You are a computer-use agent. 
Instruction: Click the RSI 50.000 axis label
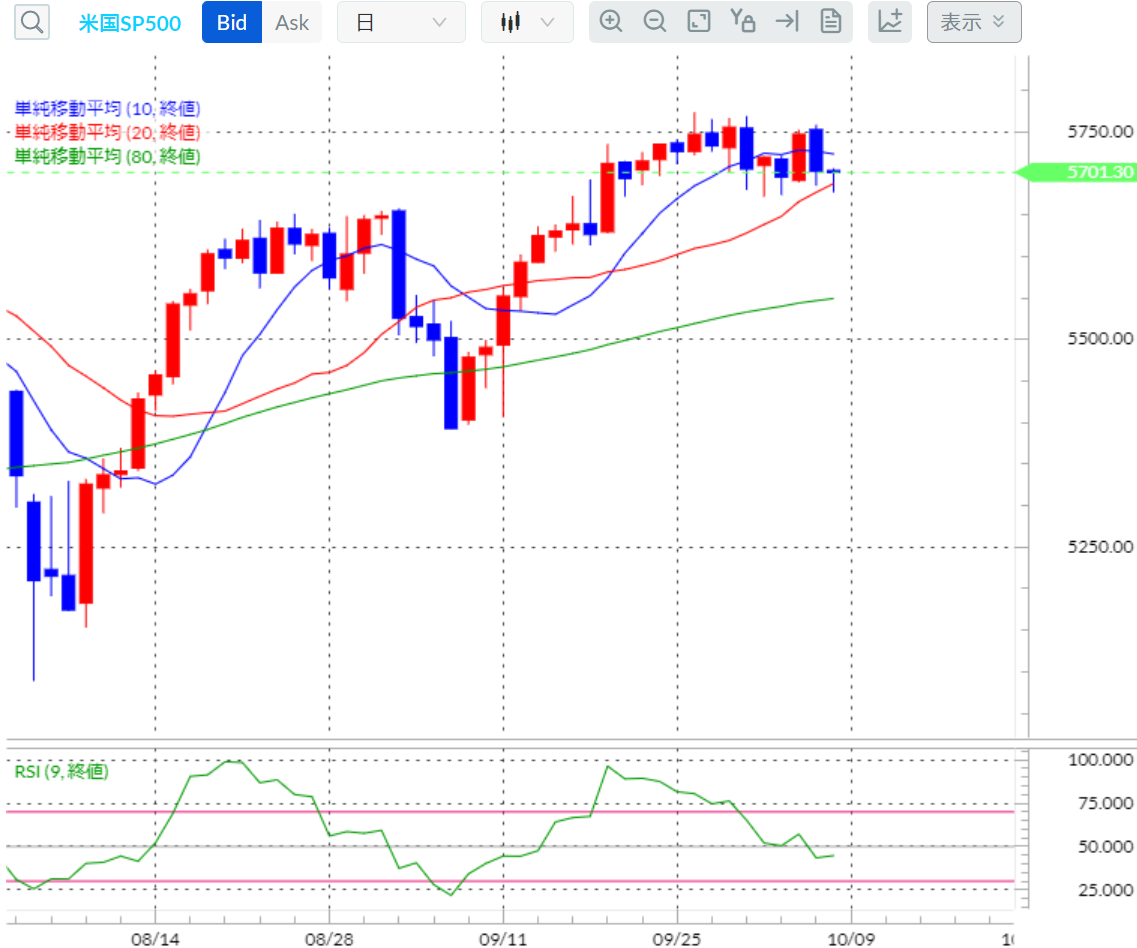tap(1105, 846)
